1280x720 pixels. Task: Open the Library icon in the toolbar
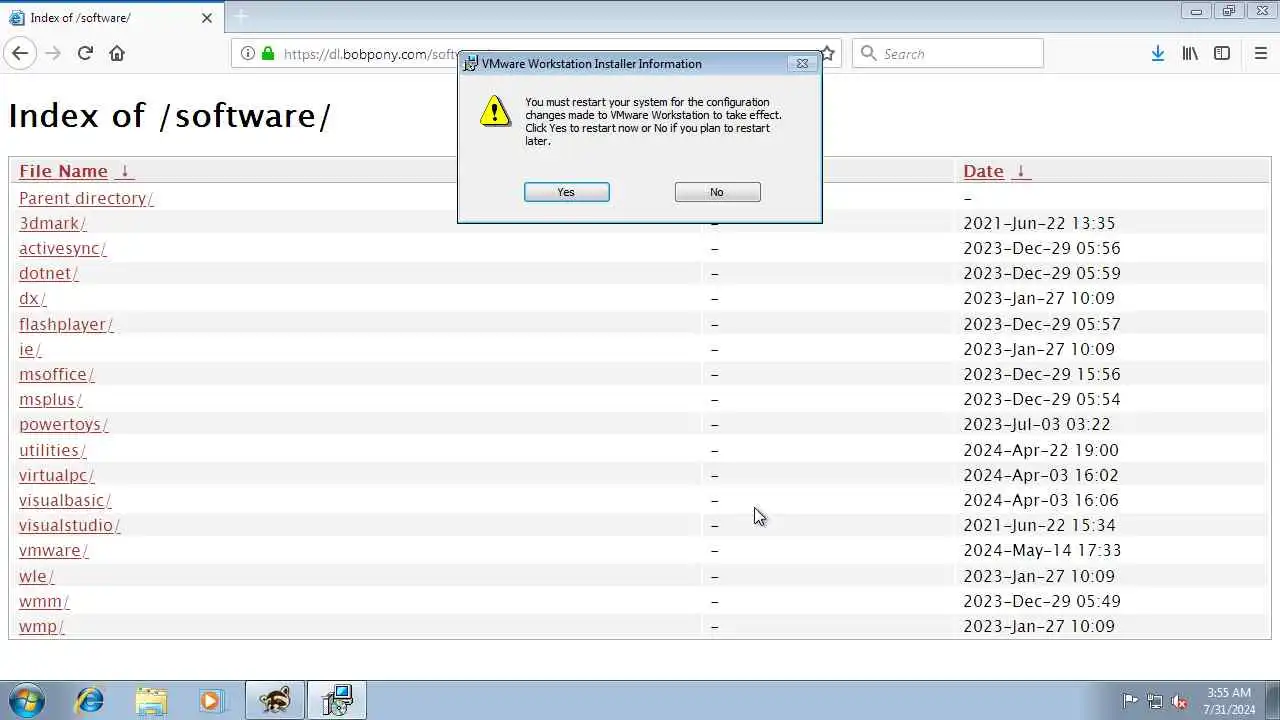click(1190, 54)
